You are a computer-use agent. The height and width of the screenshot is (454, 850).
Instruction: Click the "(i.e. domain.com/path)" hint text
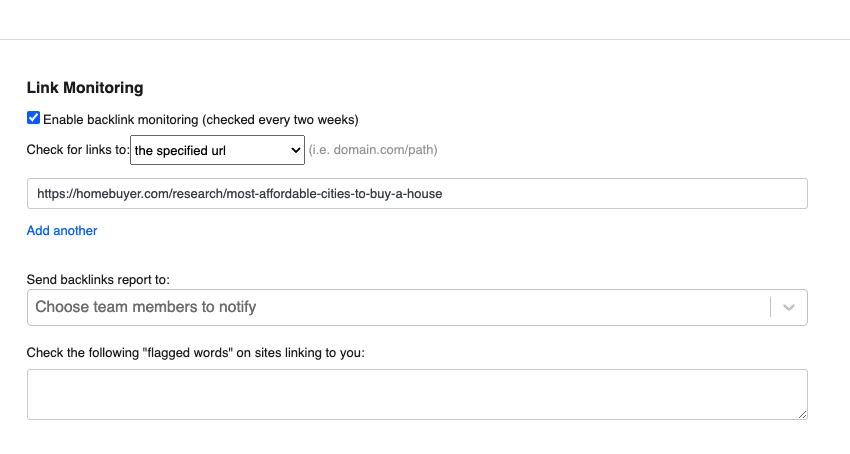[x=373, y=151]
